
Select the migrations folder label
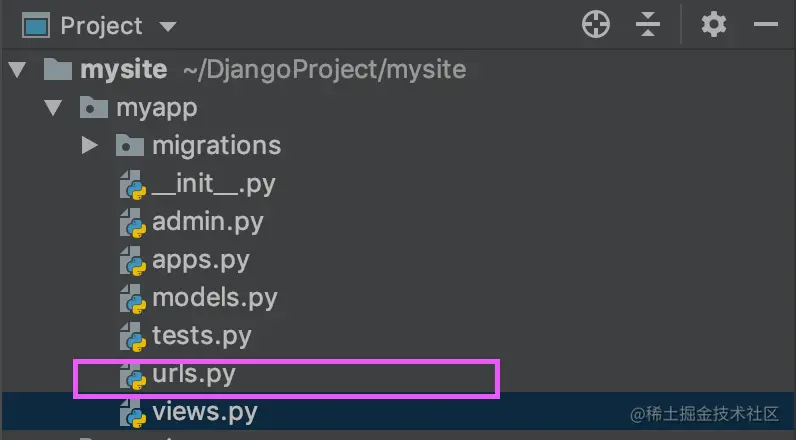pyautogui.click(x=217, y=146)
